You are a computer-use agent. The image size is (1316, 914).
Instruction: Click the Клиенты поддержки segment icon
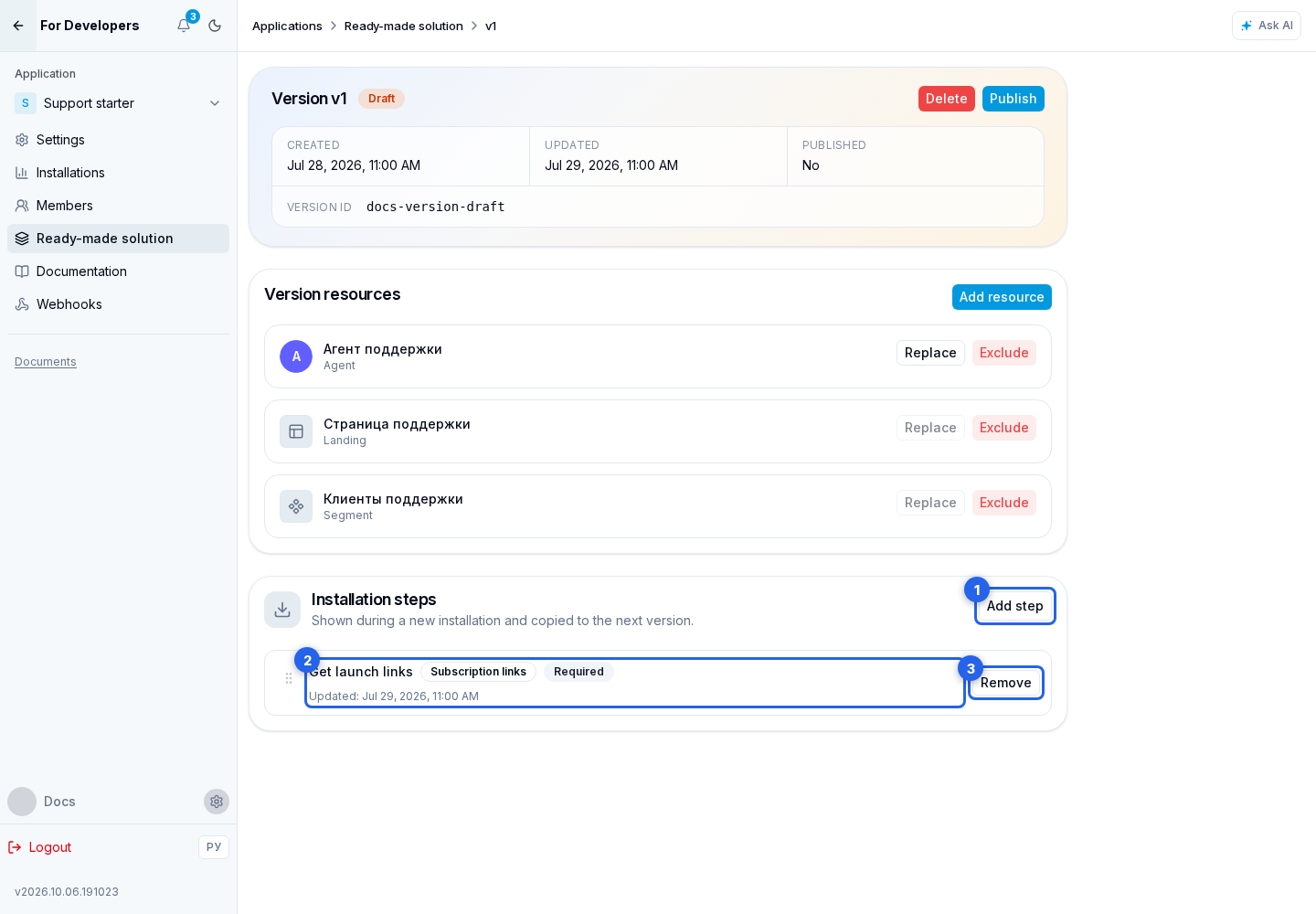pyautogui.click(x=296, y=506)
